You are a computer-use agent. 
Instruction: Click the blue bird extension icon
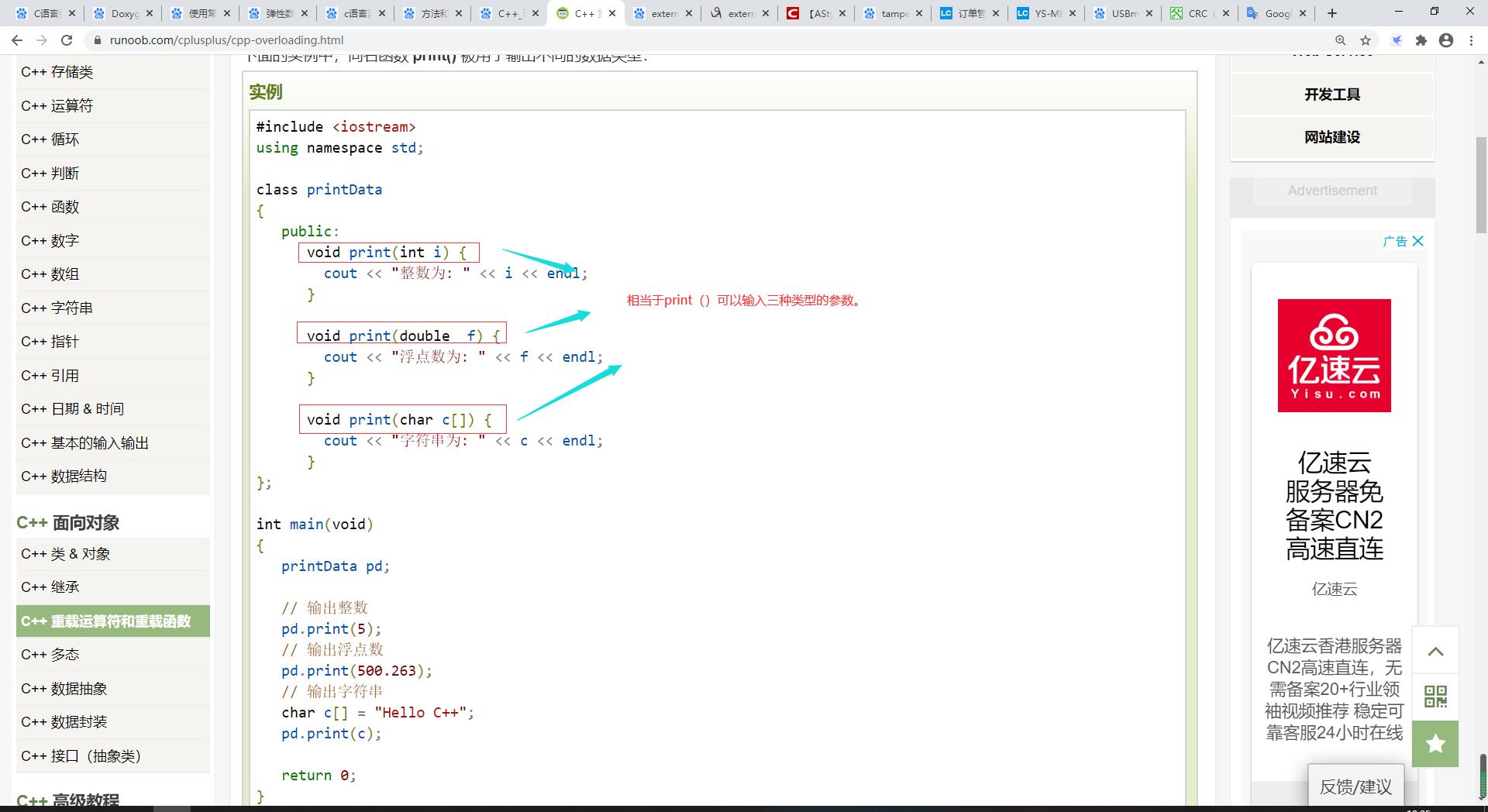pos(1397,40)
